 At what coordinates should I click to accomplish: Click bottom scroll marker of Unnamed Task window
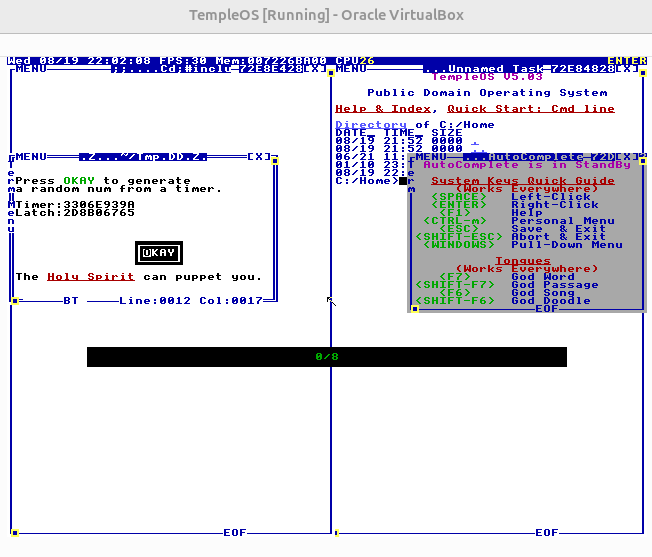point(336,532)
